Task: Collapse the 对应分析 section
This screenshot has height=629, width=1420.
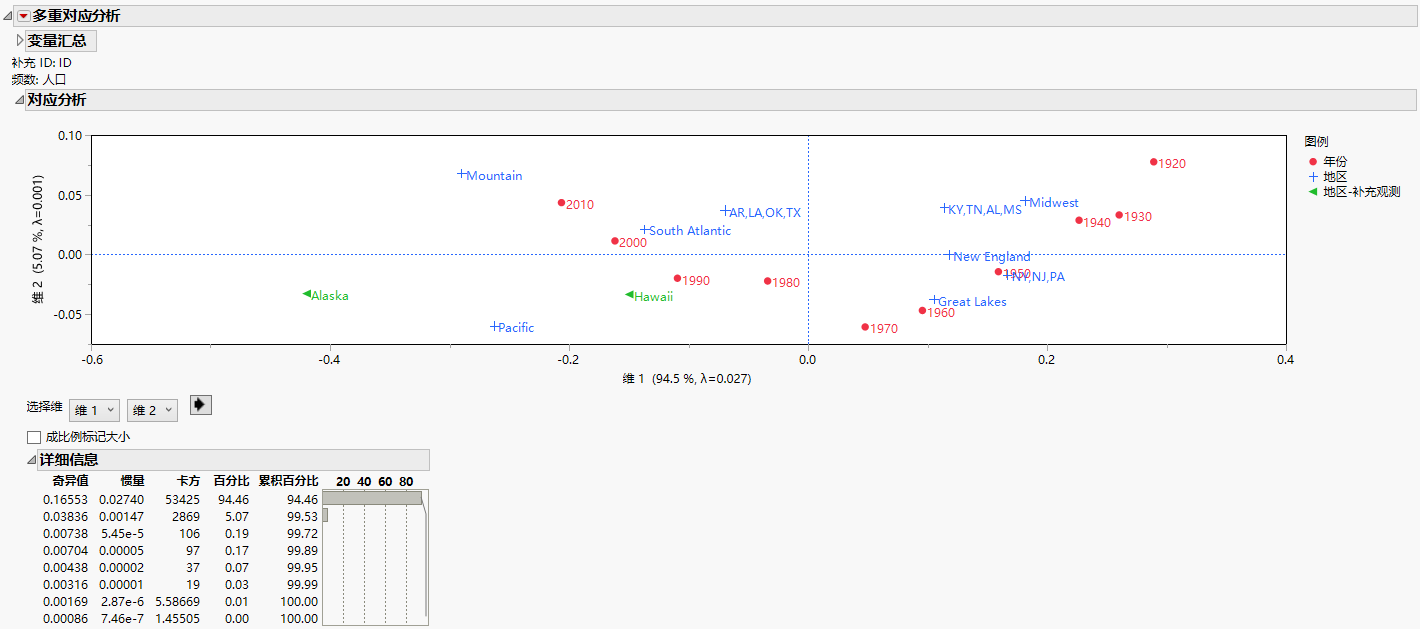Action: point(19,100)
